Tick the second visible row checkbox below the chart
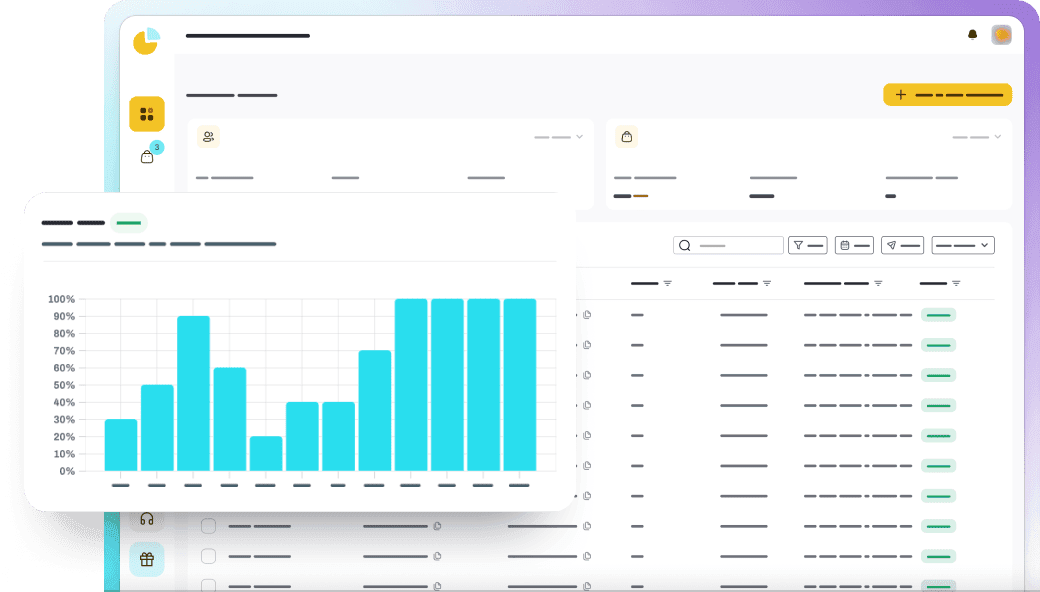 coord(208,556)
